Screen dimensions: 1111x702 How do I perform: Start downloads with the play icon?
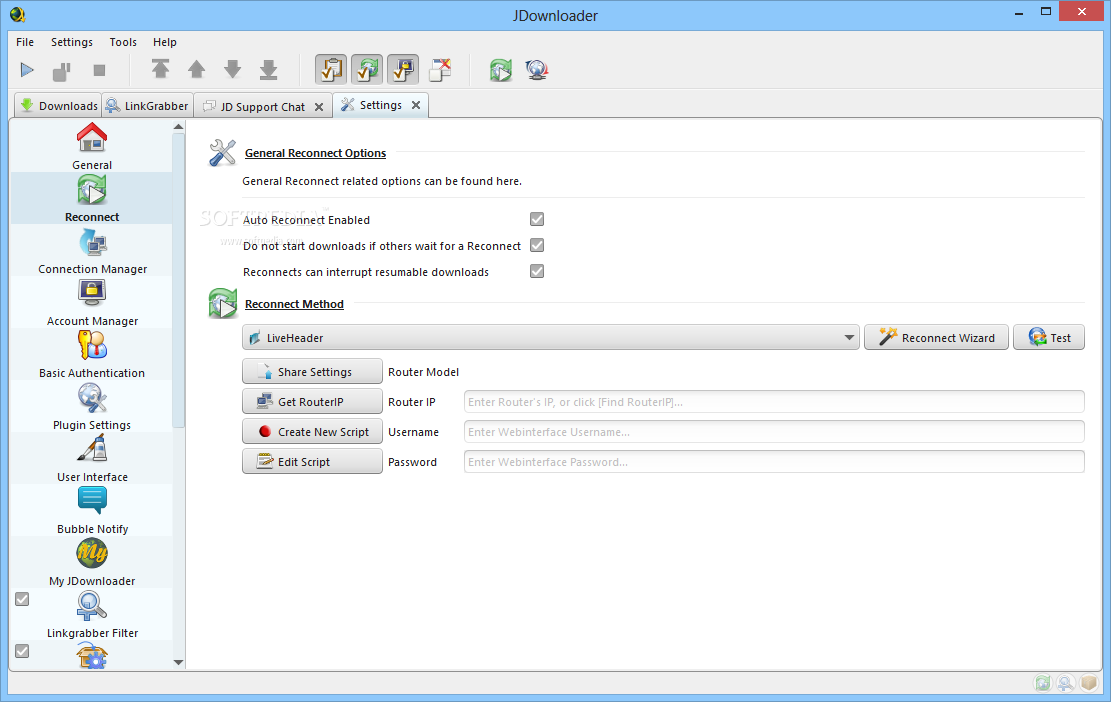pyautogui.click(x=27, y=70)
